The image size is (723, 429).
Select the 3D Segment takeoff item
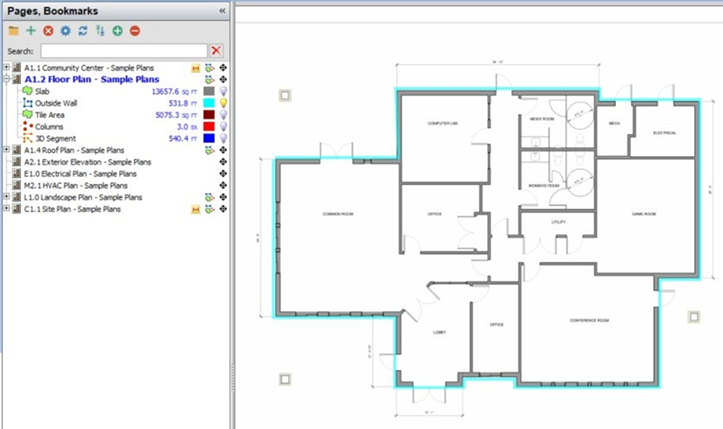pyautogui.click(x=55, y=138)
